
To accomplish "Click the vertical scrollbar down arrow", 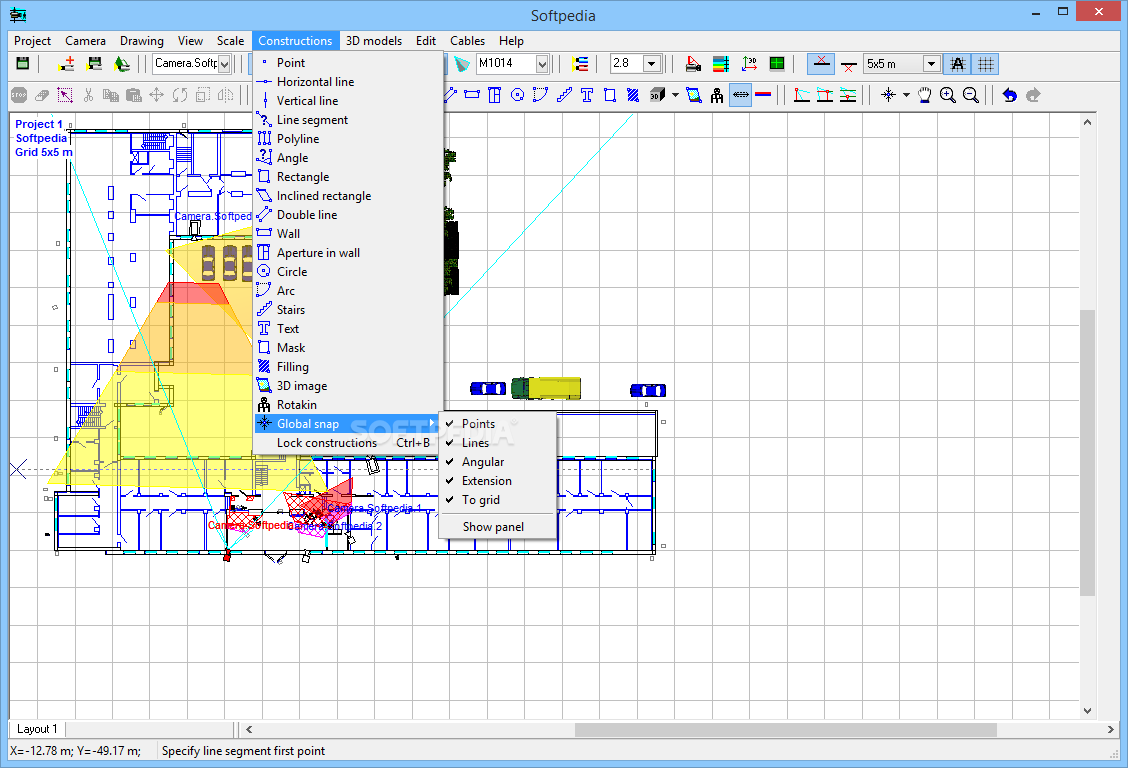I will point(1087,710).
